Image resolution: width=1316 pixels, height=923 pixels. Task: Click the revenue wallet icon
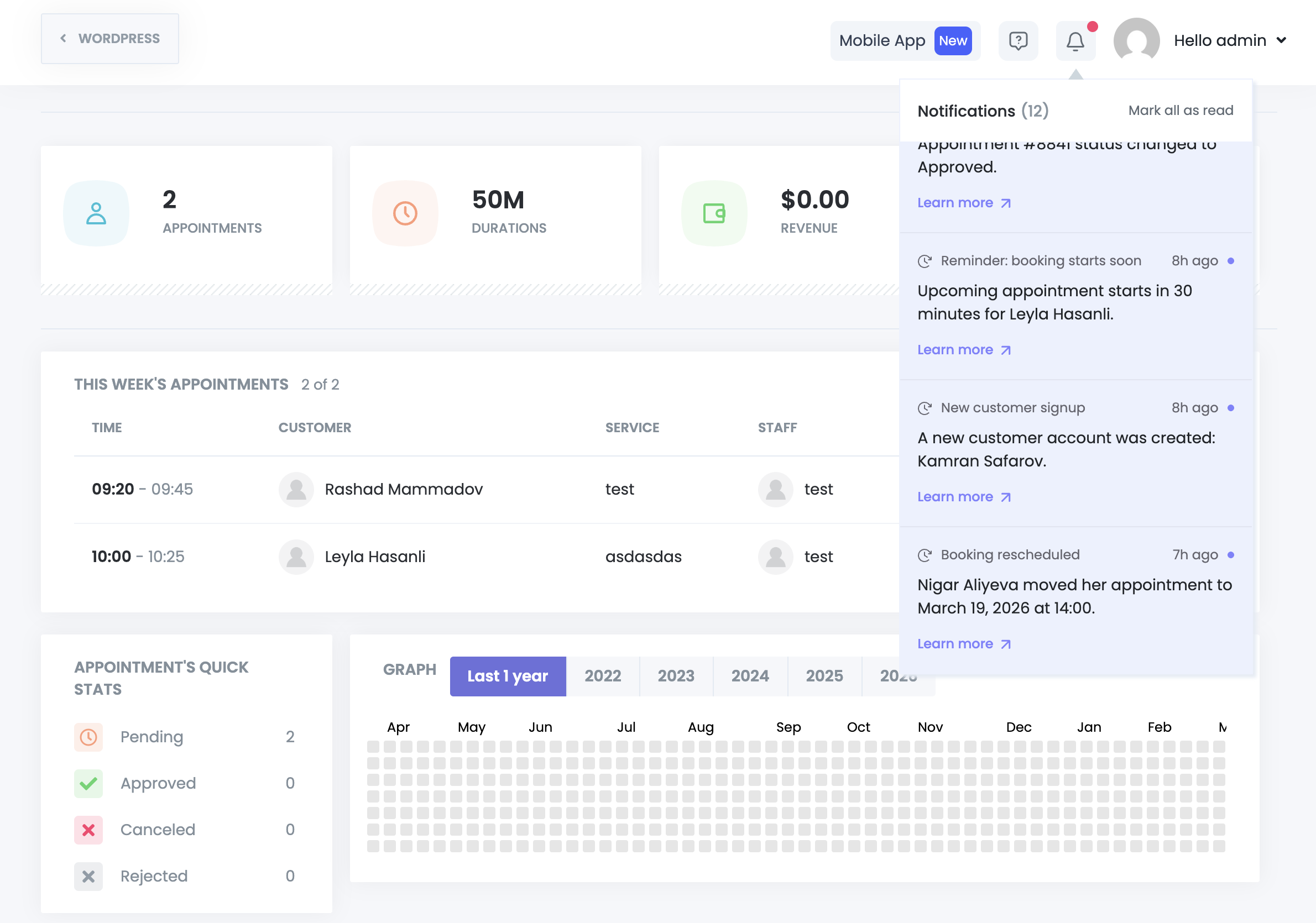[x=714, y=213]
